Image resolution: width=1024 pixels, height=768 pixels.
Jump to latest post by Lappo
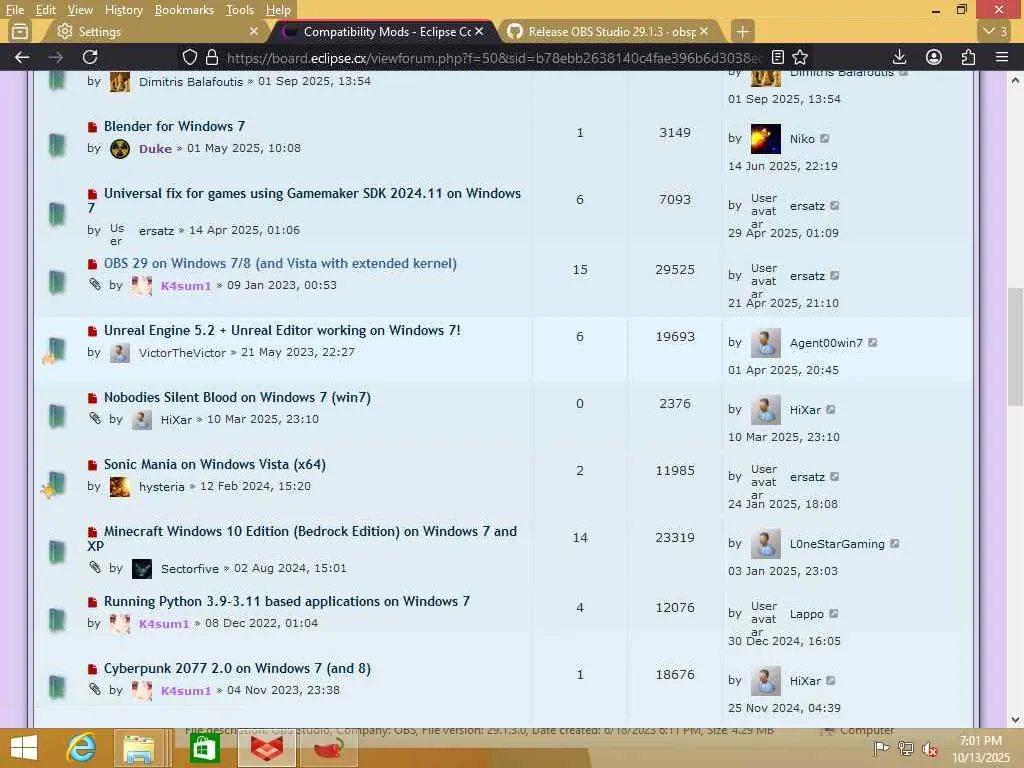click(x=833, y=614)
